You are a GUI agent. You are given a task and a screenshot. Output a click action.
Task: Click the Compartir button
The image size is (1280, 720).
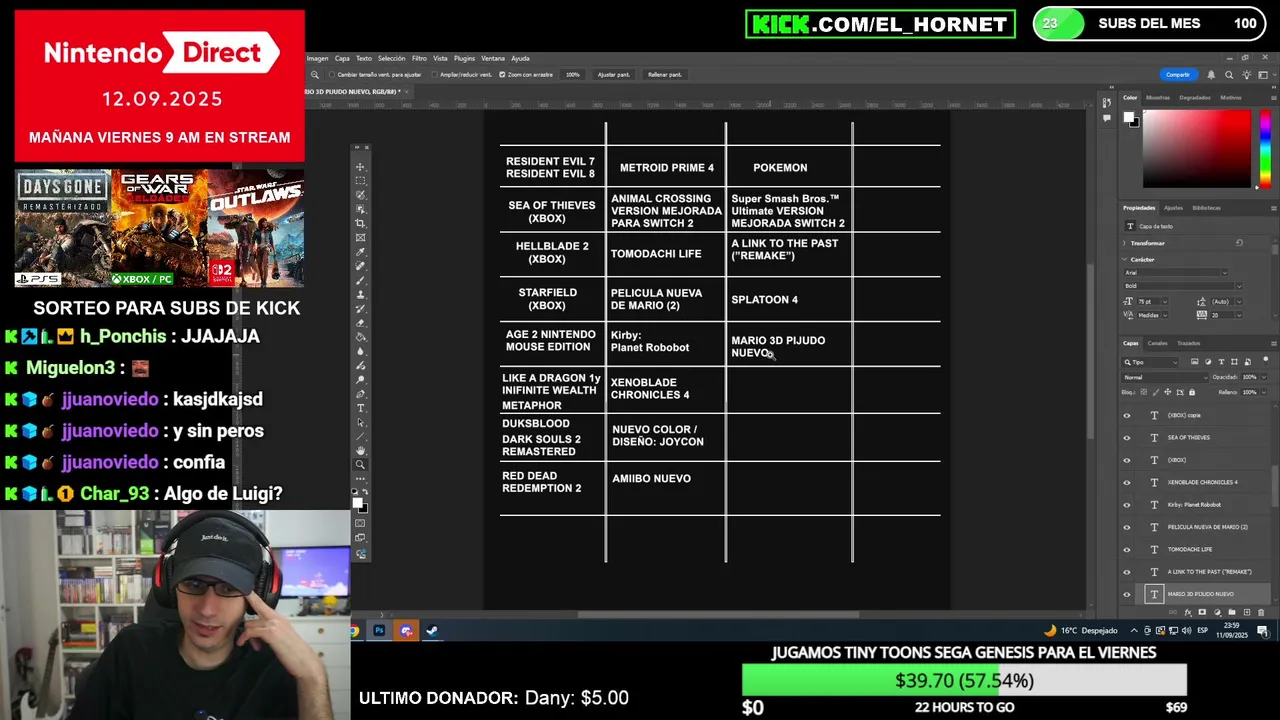(1178, 75)
